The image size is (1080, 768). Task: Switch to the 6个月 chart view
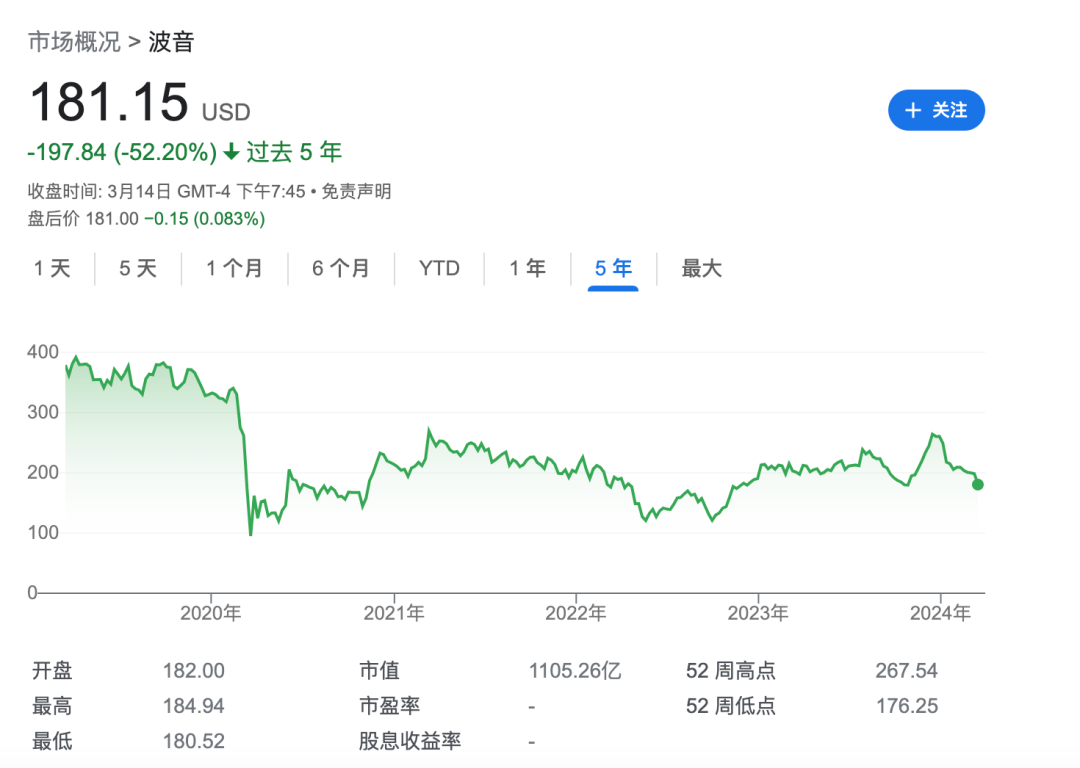341,268
